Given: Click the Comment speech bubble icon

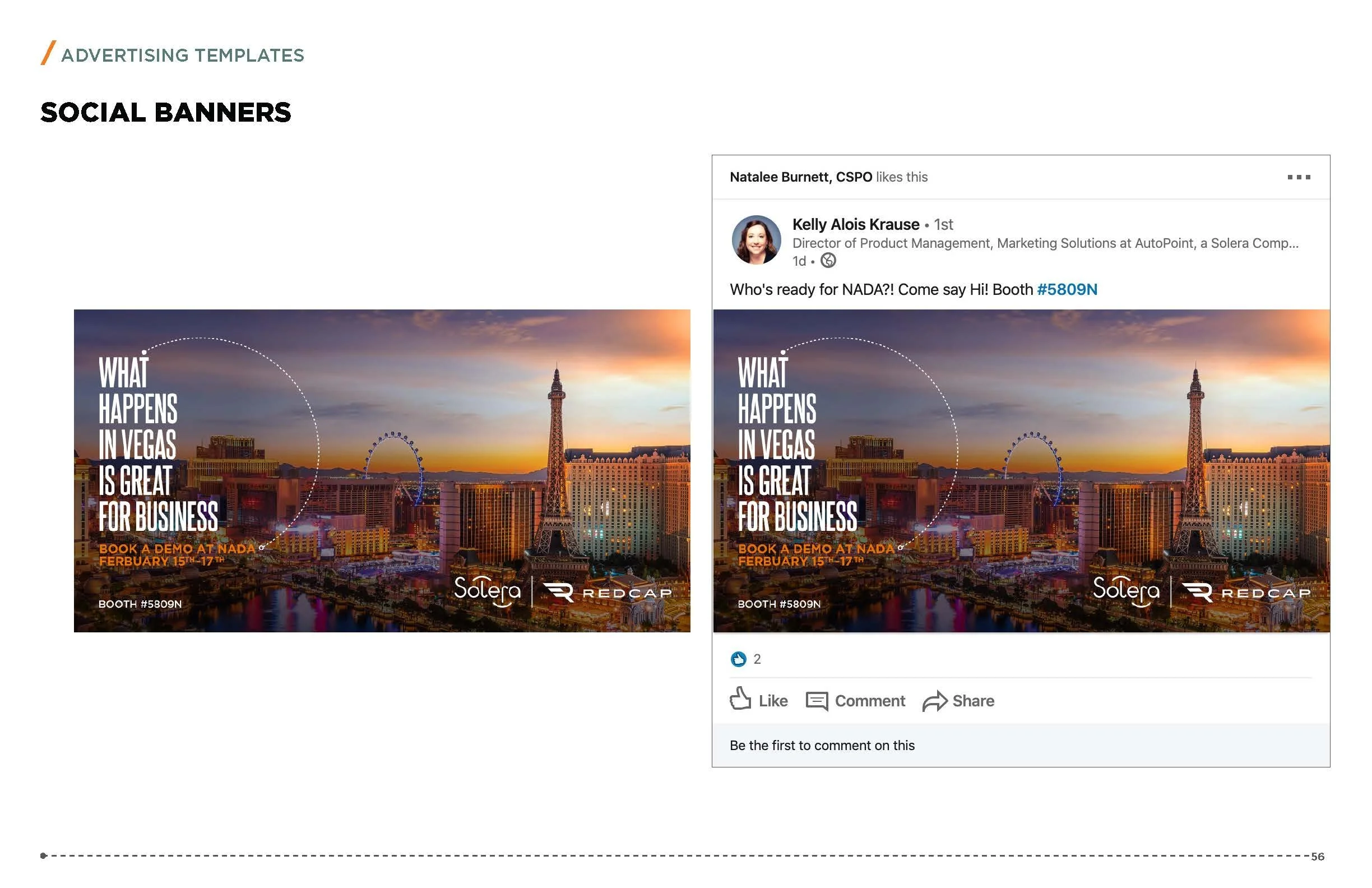Looking at the screenshot, I should [816, 701].
